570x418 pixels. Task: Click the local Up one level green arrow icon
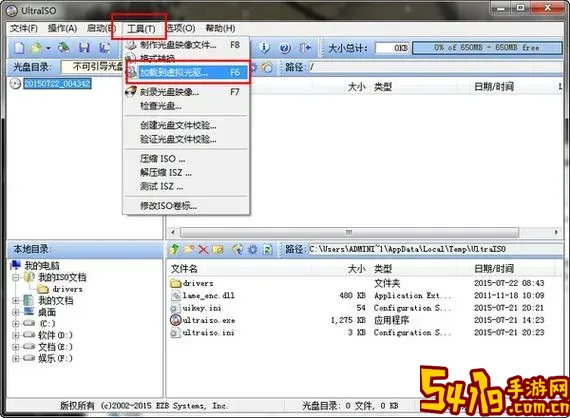tap(174, 249)
